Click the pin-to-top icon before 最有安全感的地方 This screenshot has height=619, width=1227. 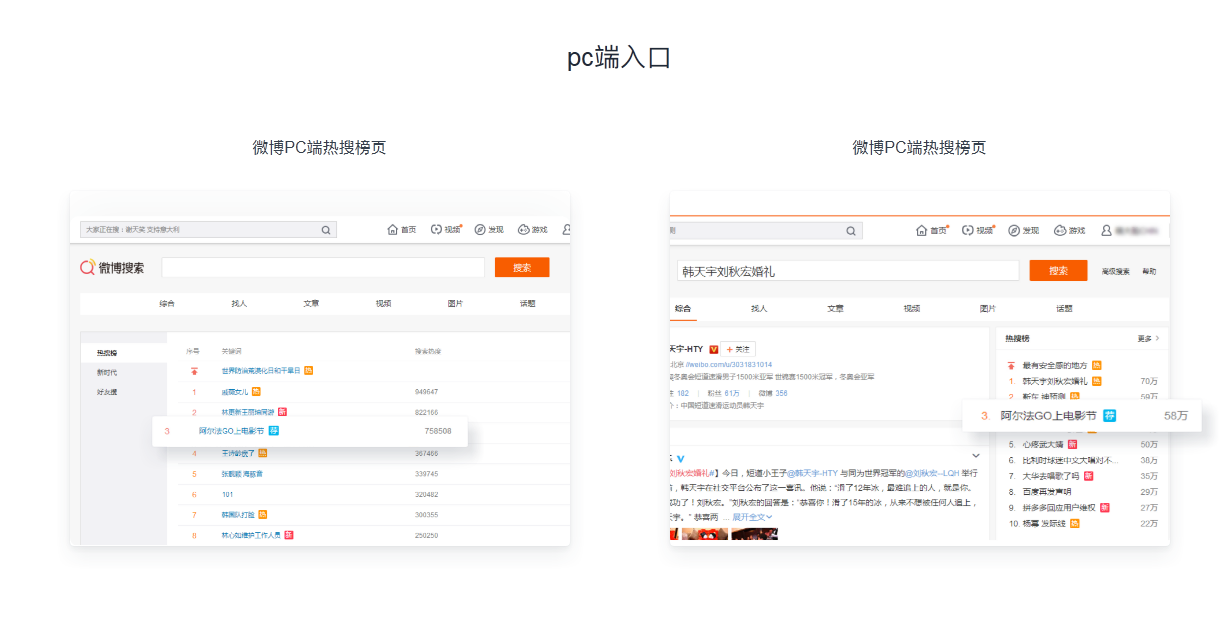point(1012,367)
